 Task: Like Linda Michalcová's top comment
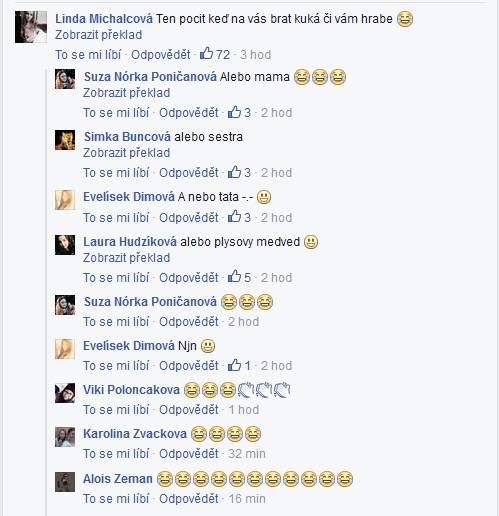point(88,55)
